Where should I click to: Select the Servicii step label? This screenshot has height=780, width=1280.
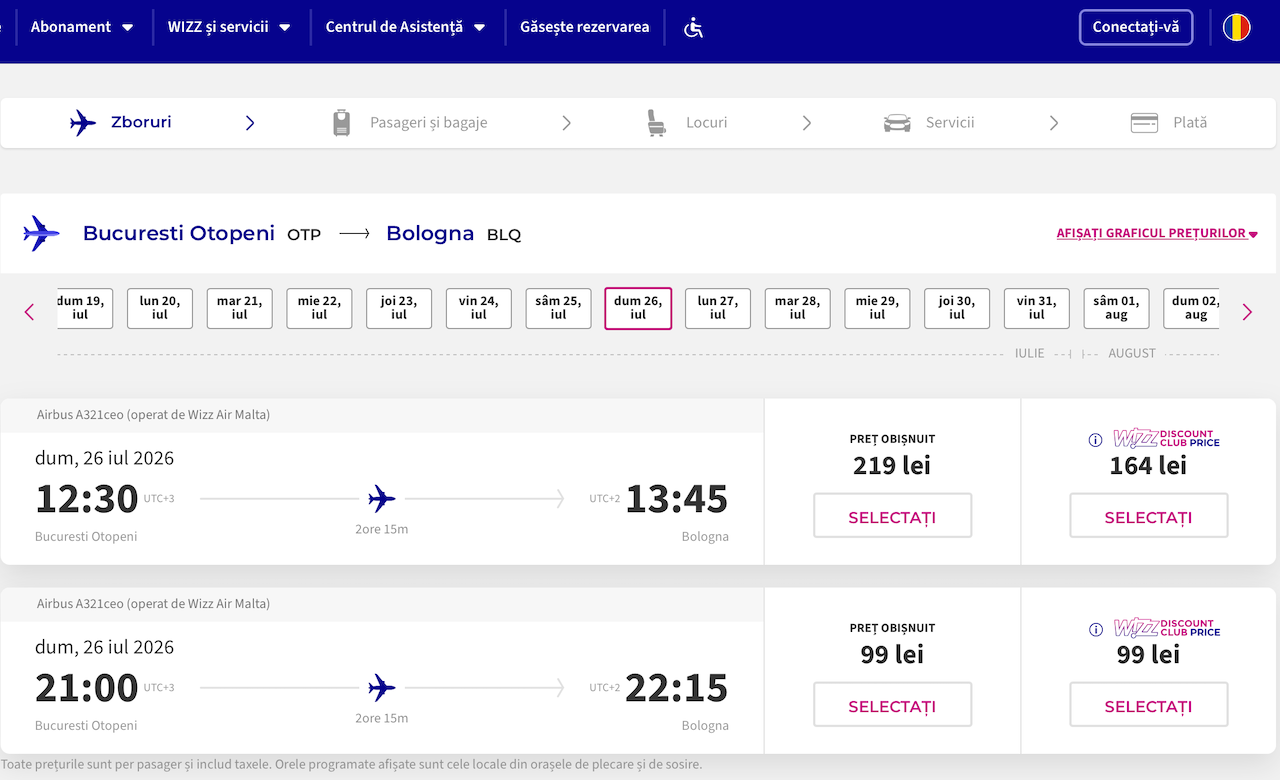point(950,123)
